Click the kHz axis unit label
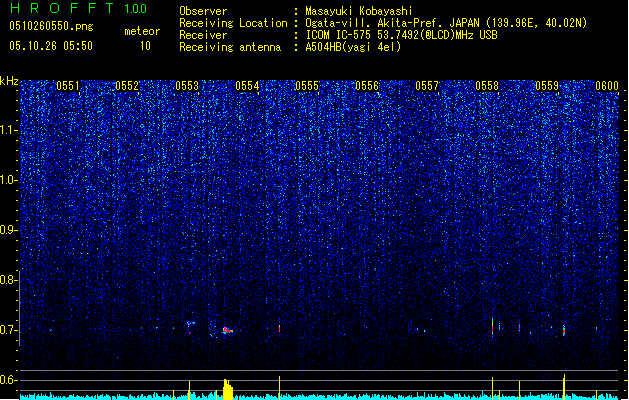This screenshot has width=629, height=400. pos(9,81)
